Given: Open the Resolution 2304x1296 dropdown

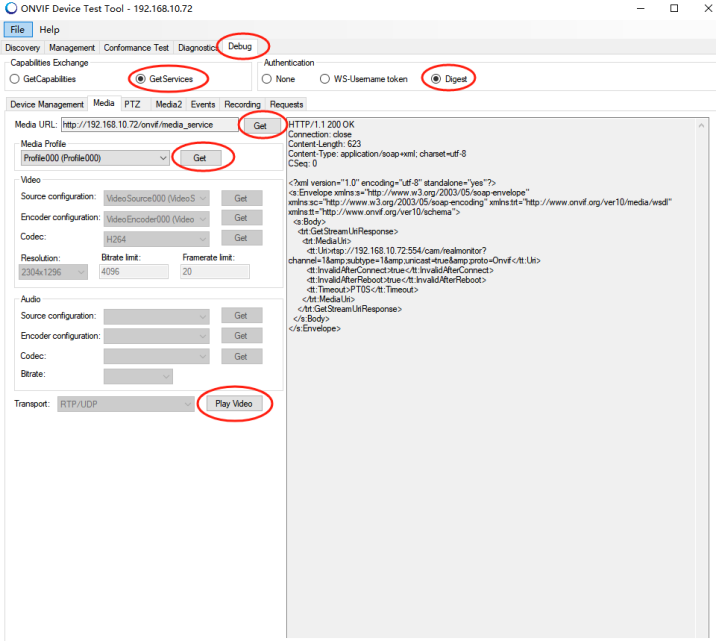Looking at the screenshot, I should (53, 272).
